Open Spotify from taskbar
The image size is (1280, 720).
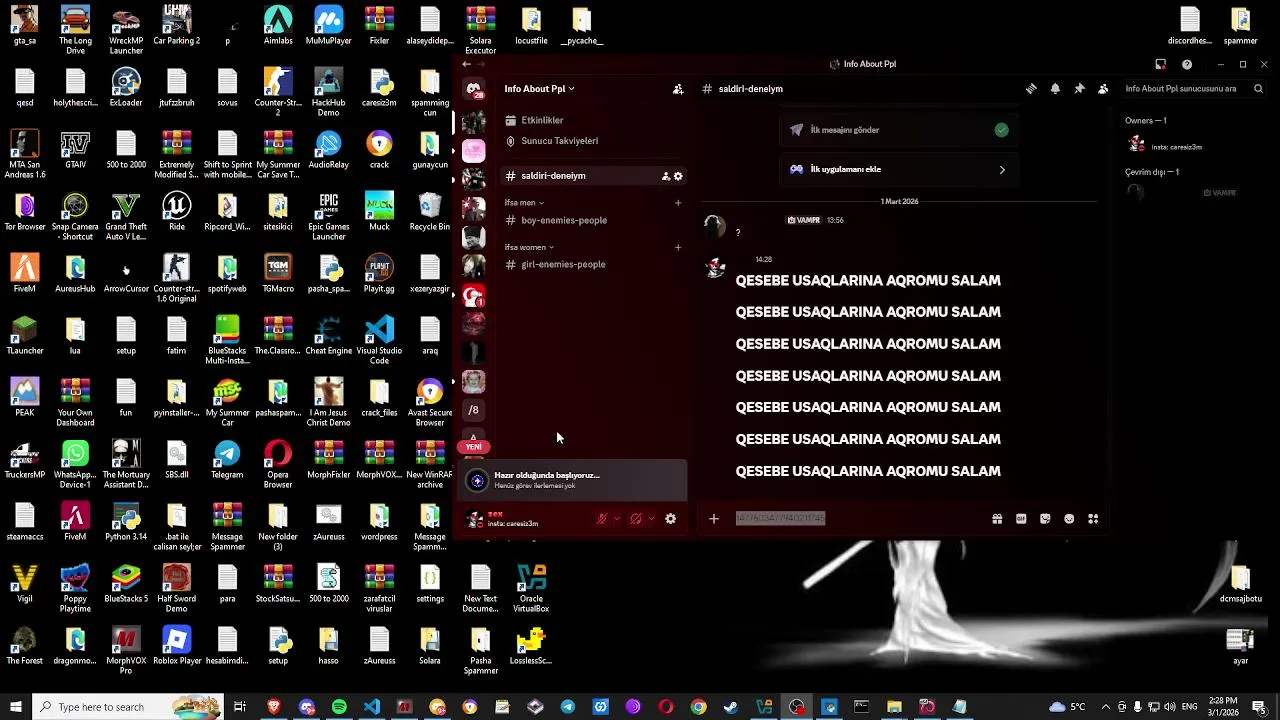point(339,707)
